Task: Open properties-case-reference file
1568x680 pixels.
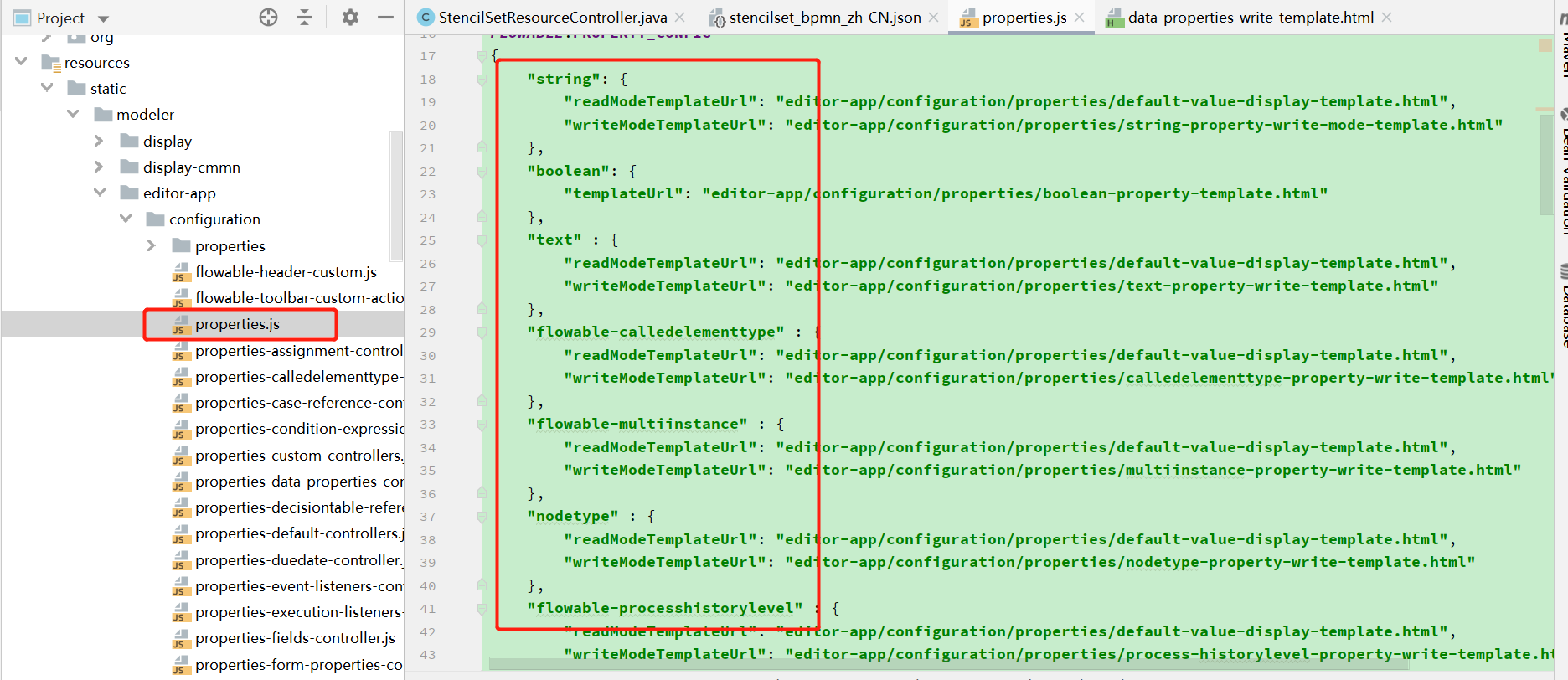Action: click(299, 402)
